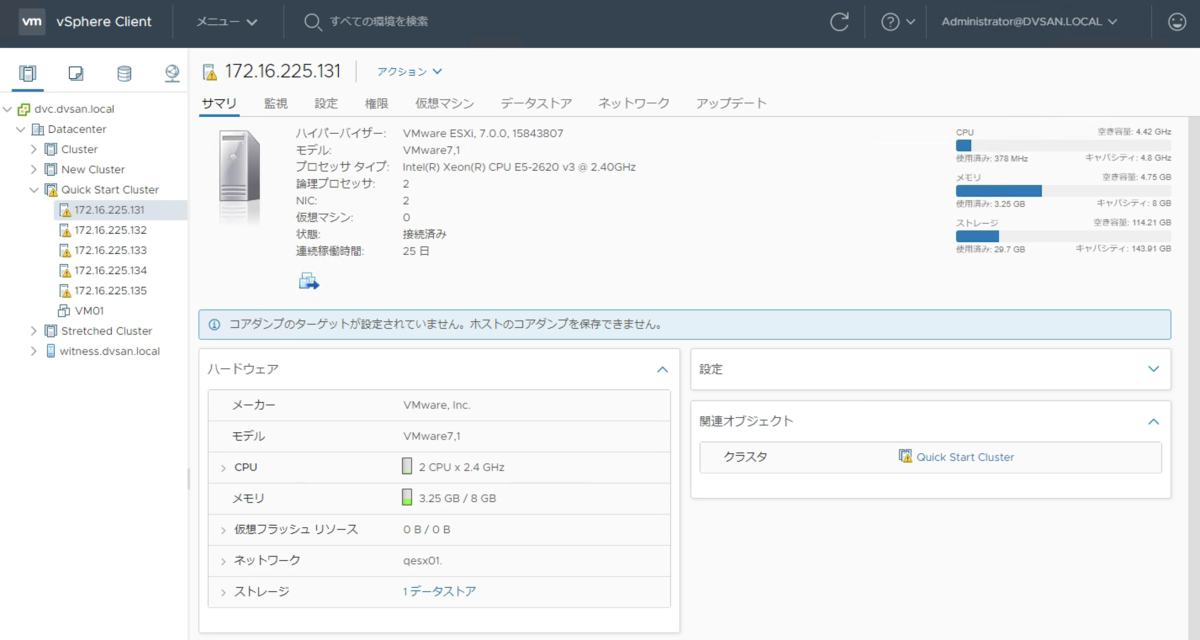Click the cluster icon next to Quick Start Cluster link

tap(905, 457)
